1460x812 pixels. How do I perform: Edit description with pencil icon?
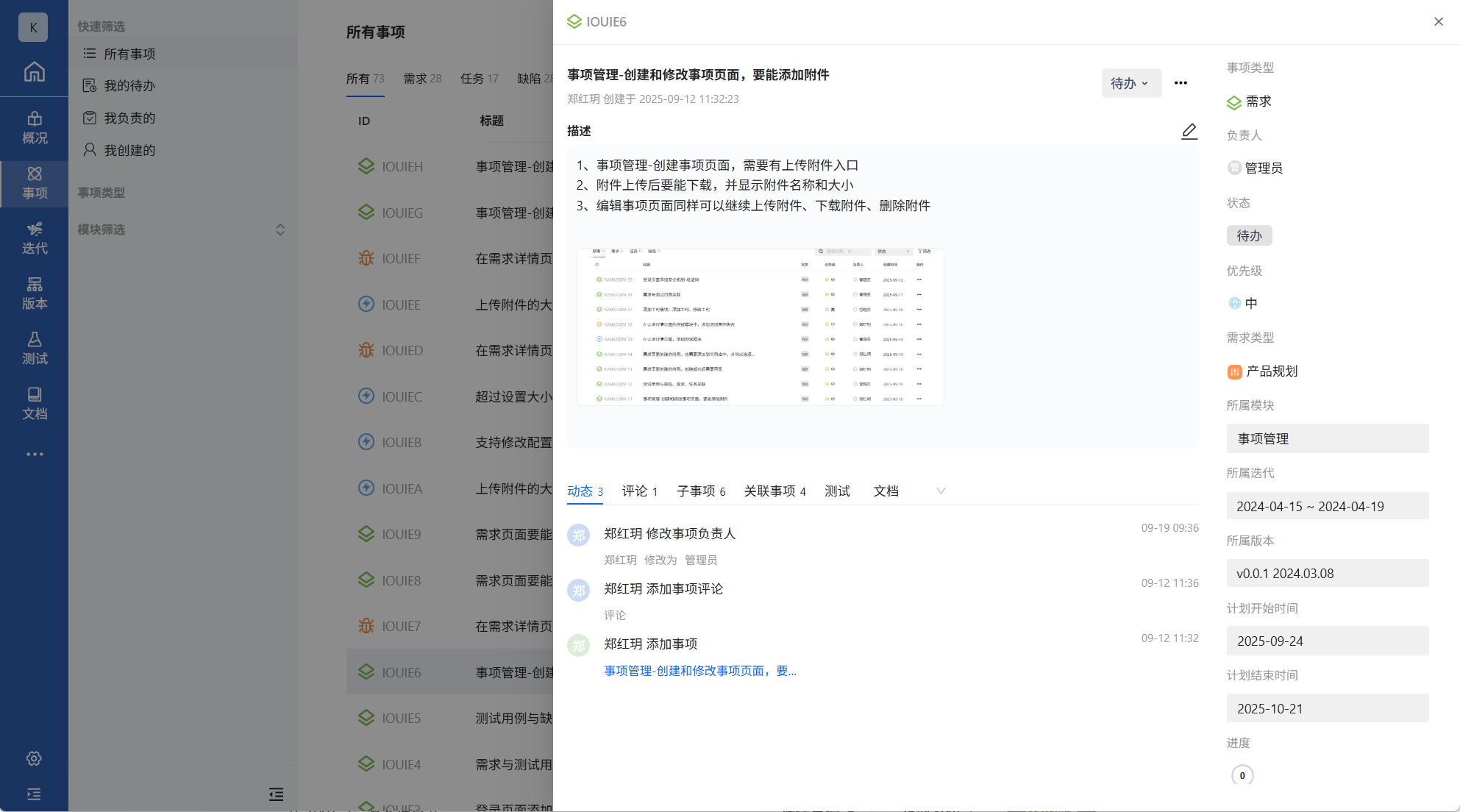click(x=1189, y=132)
